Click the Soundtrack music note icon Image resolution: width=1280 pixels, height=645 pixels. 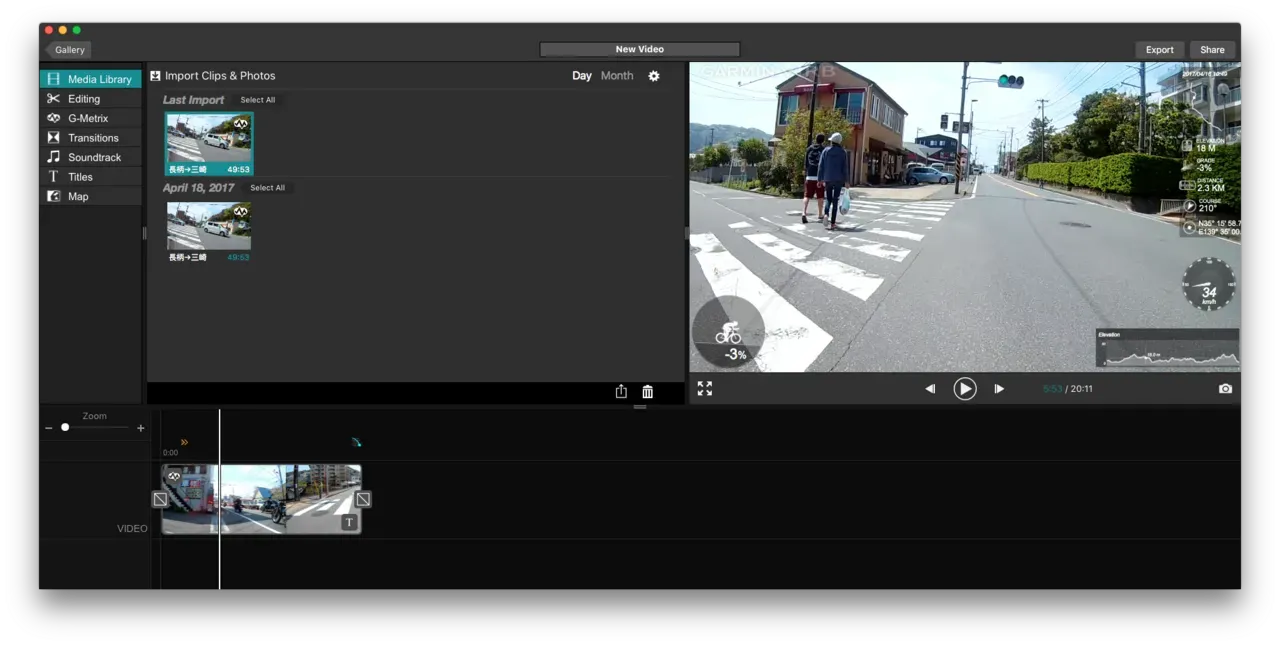(54, 157)
